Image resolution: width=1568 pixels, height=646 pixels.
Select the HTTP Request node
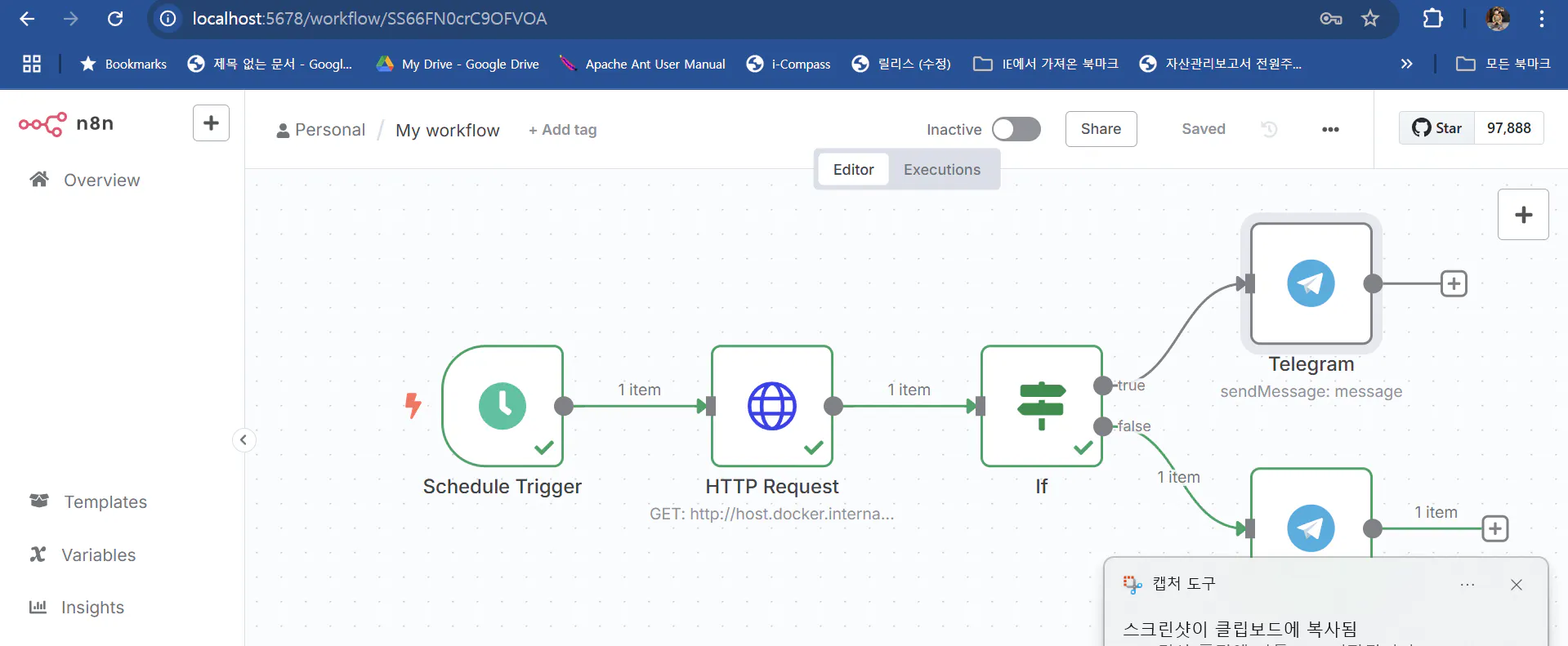coord(772,406)
